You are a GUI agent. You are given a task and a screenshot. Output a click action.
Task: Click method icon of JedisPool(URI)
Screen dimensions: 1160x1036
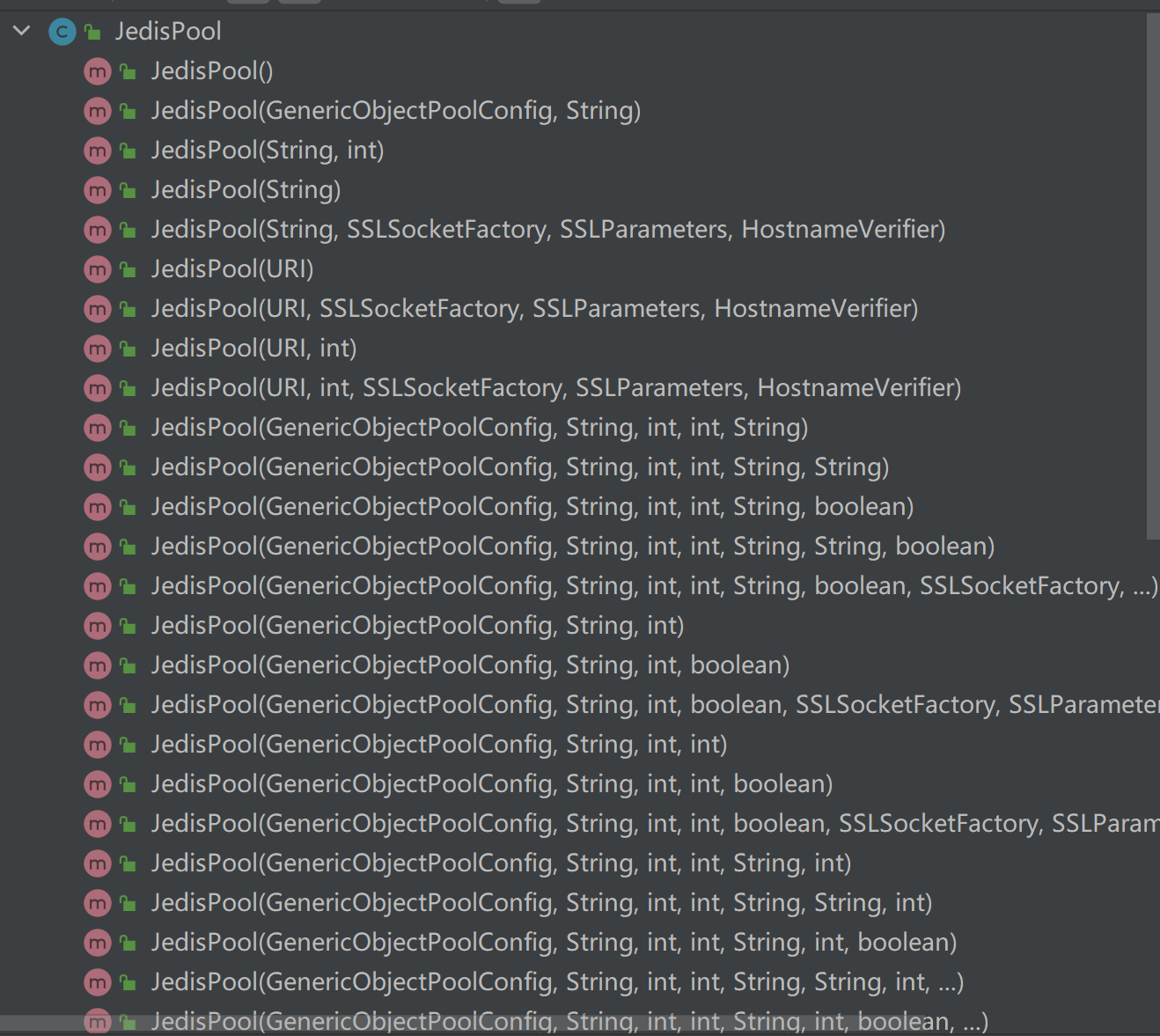(97, 269)
